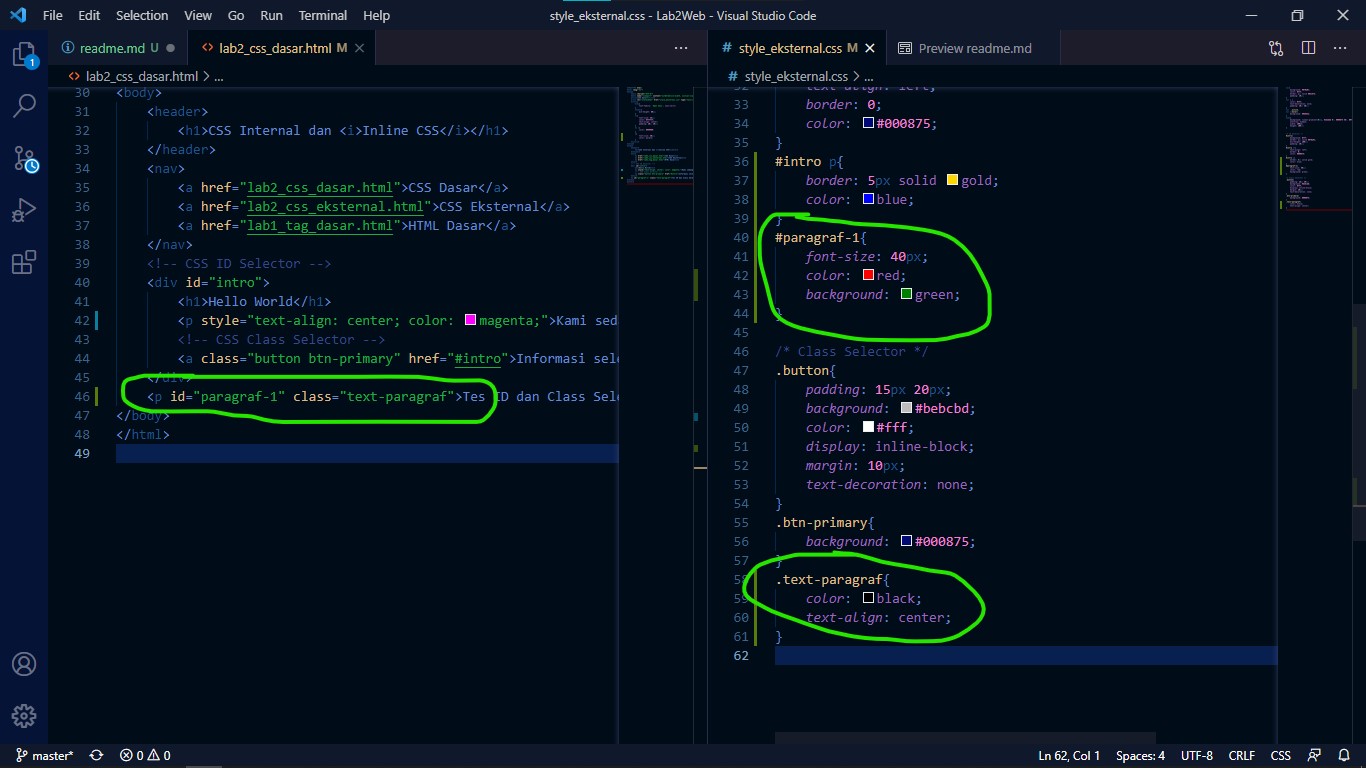Click the Accounts icon in the activity bar
Screen dimensions: 1366x768
(24, 663)
